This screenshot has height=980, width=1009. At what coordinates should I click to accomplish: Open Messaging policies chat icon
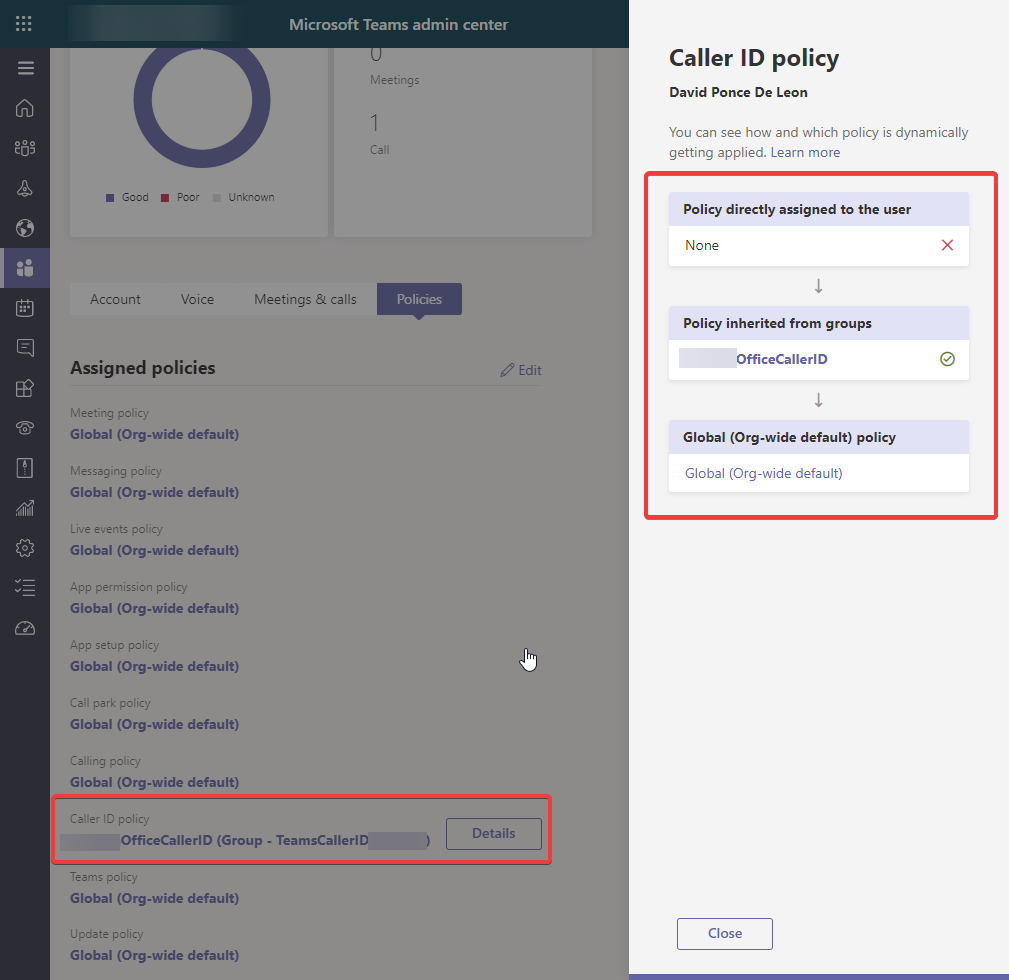pyautogui.click(x=25, y=348)
